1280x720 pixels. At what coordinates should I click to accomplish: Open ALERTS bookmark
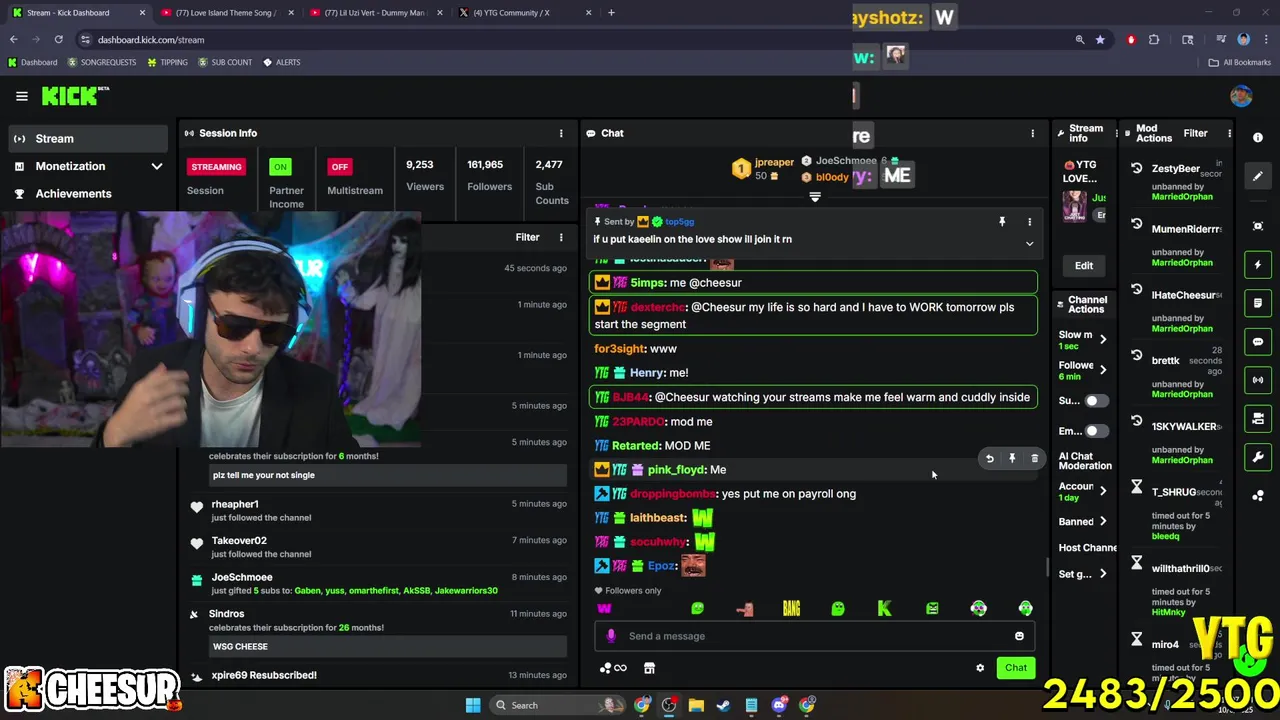tap(282, 62)
